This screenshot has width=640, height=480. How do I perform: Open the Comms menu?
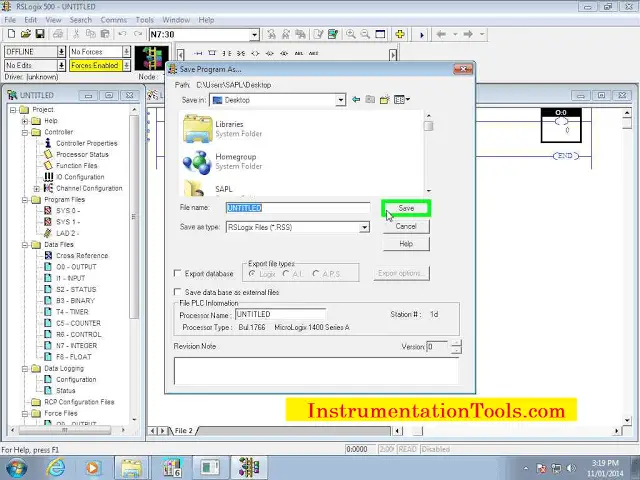tap(113, 20)
